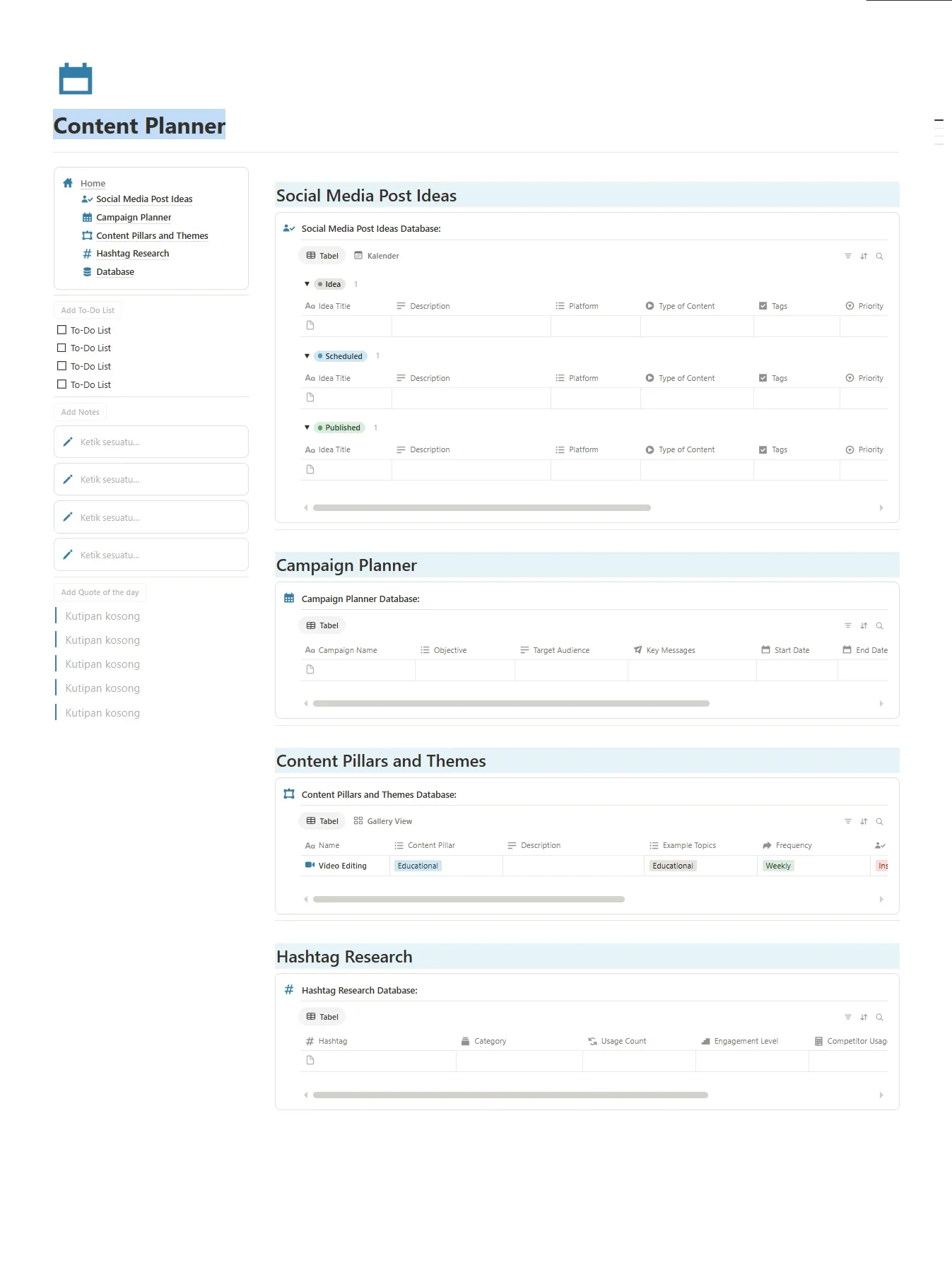Check the third To-Do List checkbox

61,366
